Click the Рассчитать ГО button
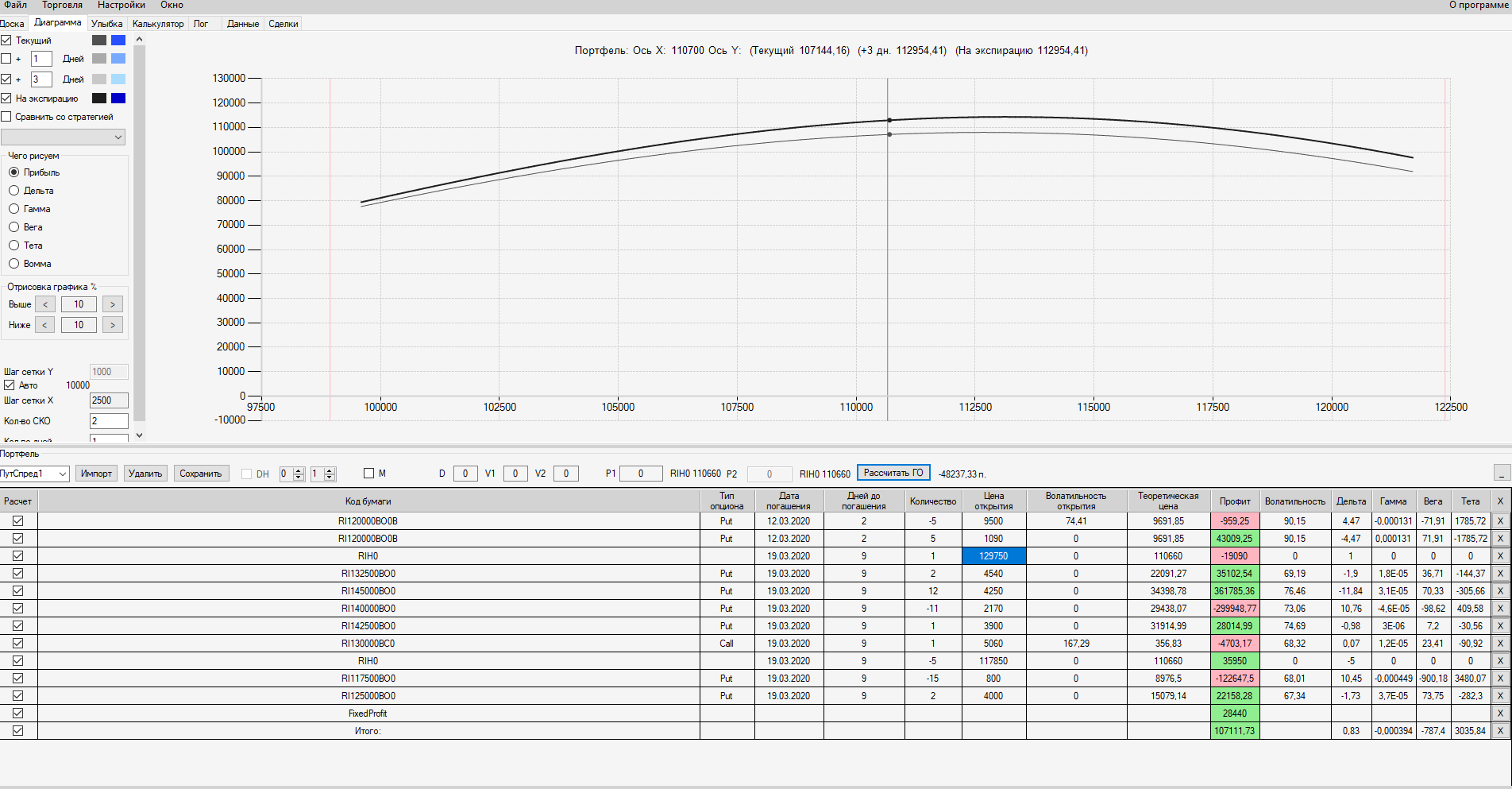Image resolution: width=1512 pixels, height=789 pixels. [x=893, y=473]
